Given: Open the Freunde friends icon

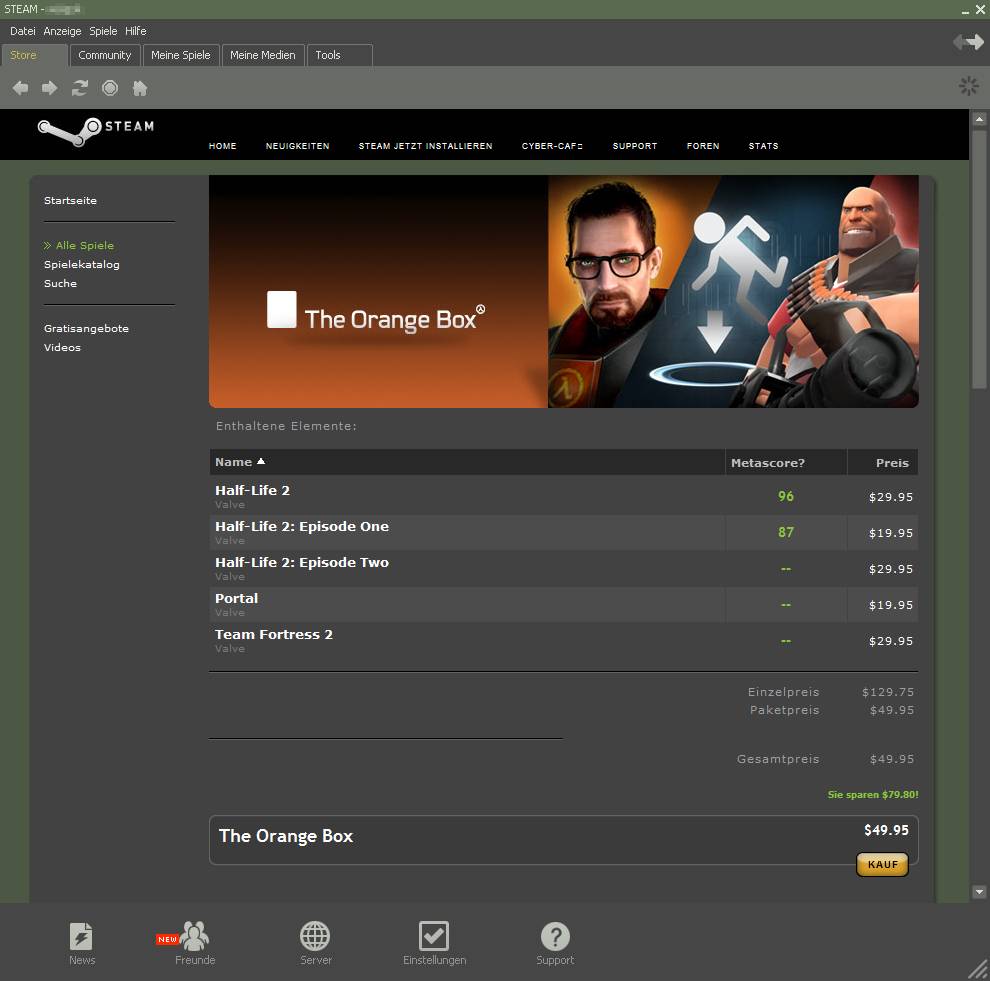Looking at the screenshot, I should (194, 937).
